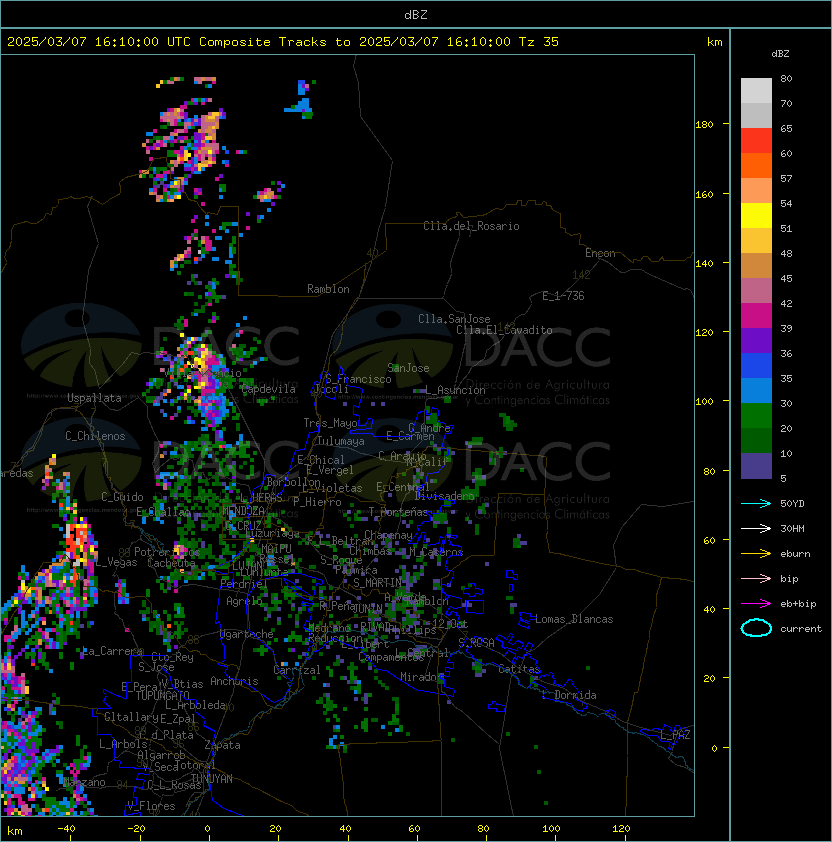The height and width of the screenshot is (842, 832).
Task: Click the yellow eburn arrow legend icon
Action: pos(756,554)
